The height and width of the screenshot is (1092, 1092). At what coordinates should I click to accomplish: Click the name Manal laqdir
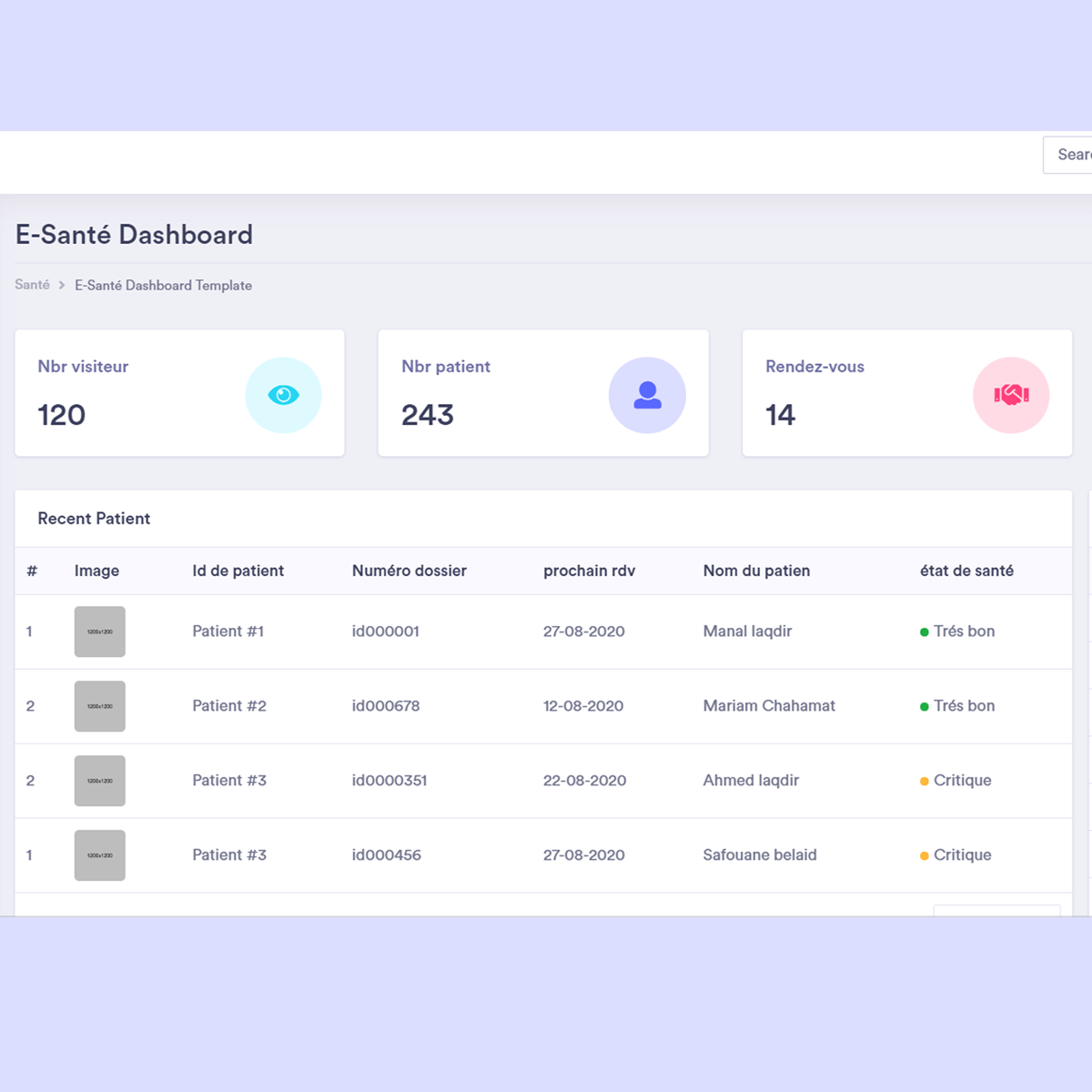coord(747,631)
